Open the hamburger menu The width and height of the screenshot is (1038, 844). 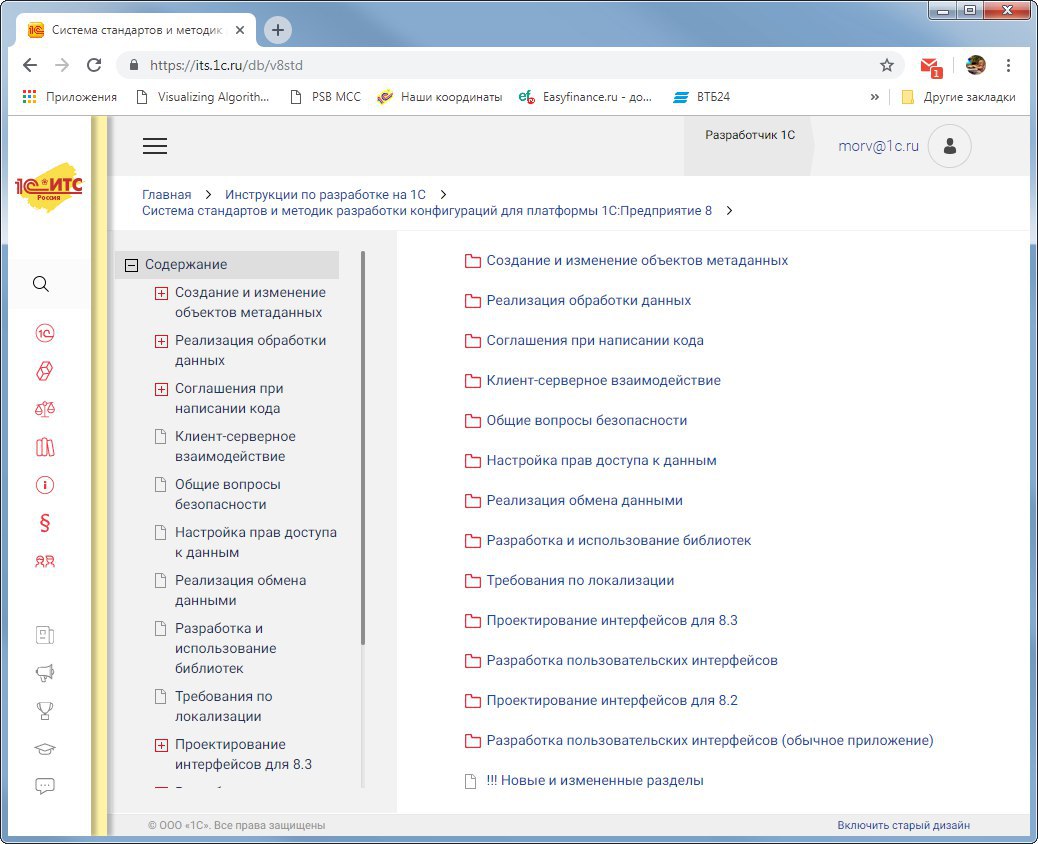point(155,146)
